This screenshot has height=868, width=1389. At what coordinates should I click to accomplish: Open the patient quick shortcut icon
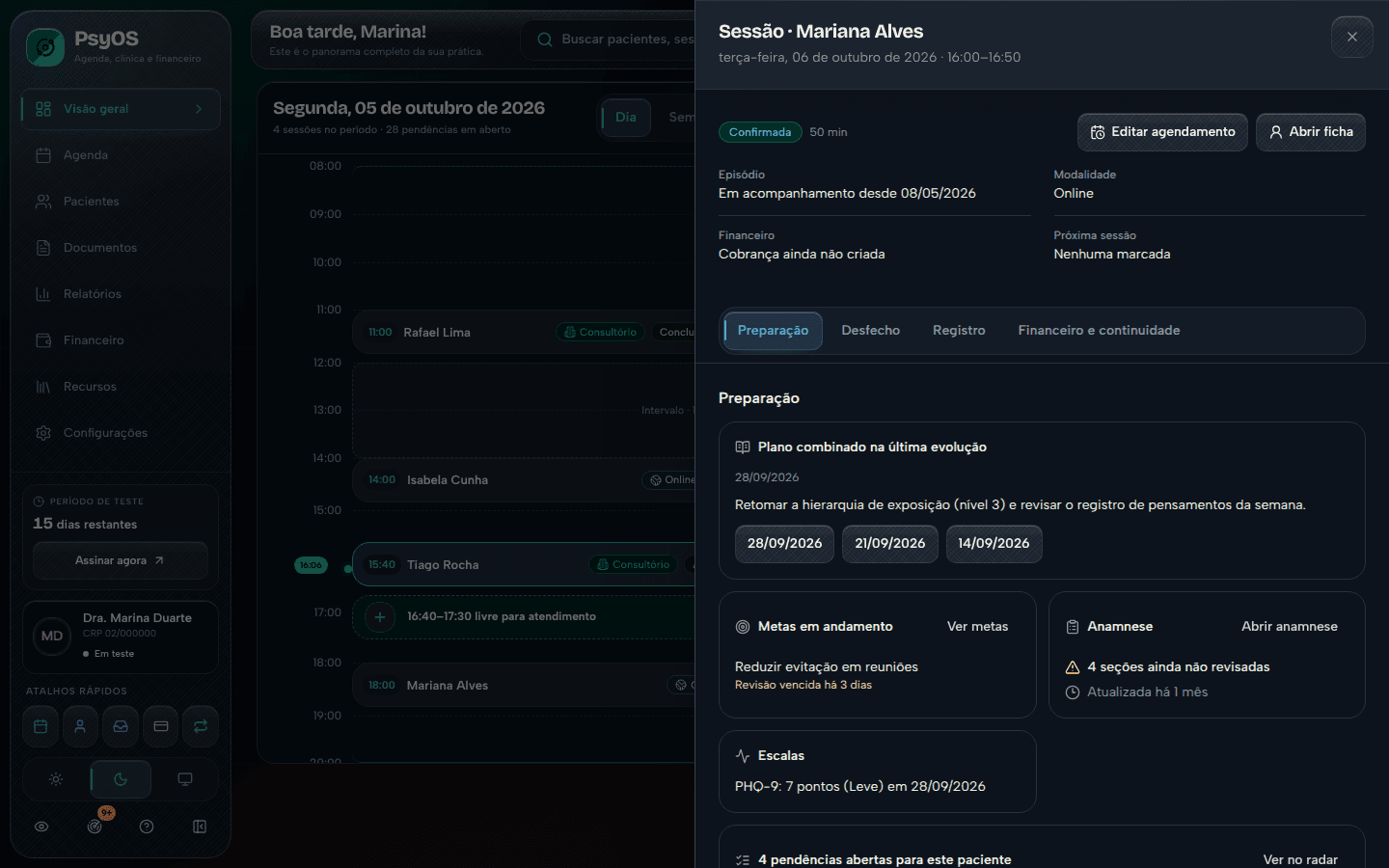[x=80, y=726]
